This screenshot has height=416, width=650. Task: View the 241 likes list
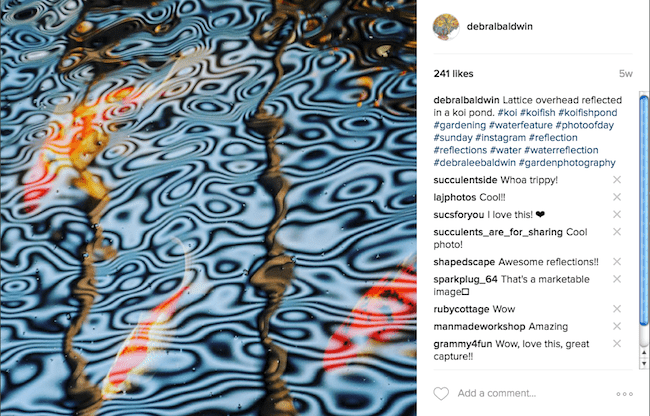click(x=454, y=74)
